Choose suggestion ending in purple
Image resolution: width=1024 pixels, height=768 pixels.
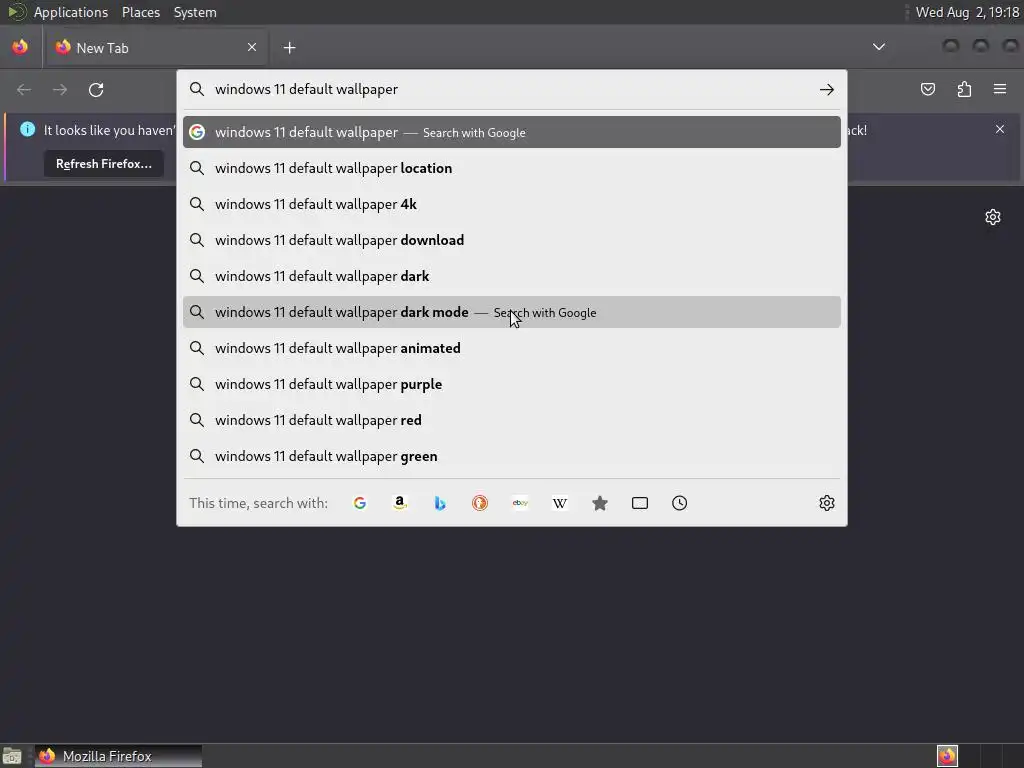[x=512, y=384]
